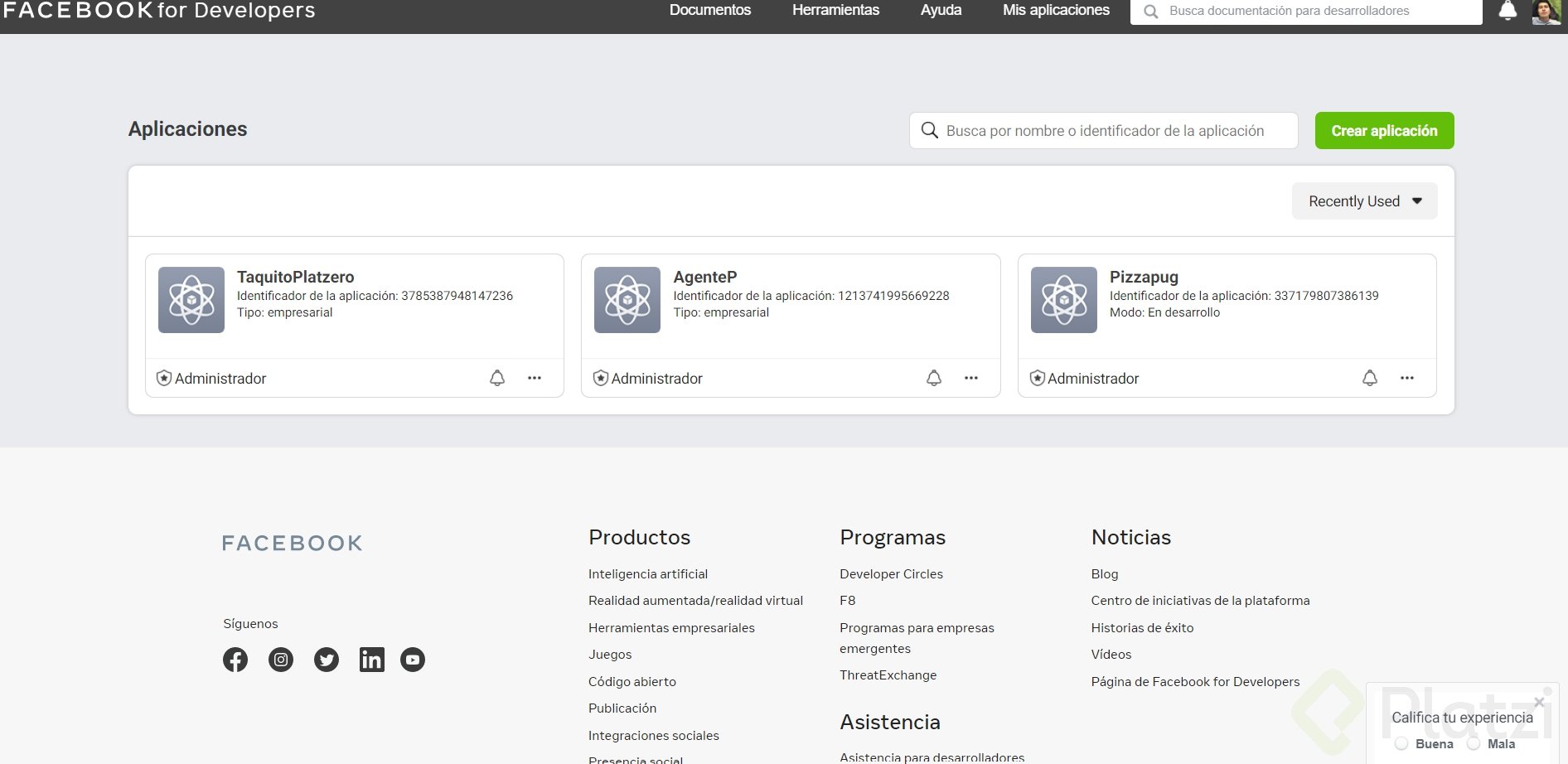Open Twitter social icon in footer
1568x764 pixels.
pos(327,660)
